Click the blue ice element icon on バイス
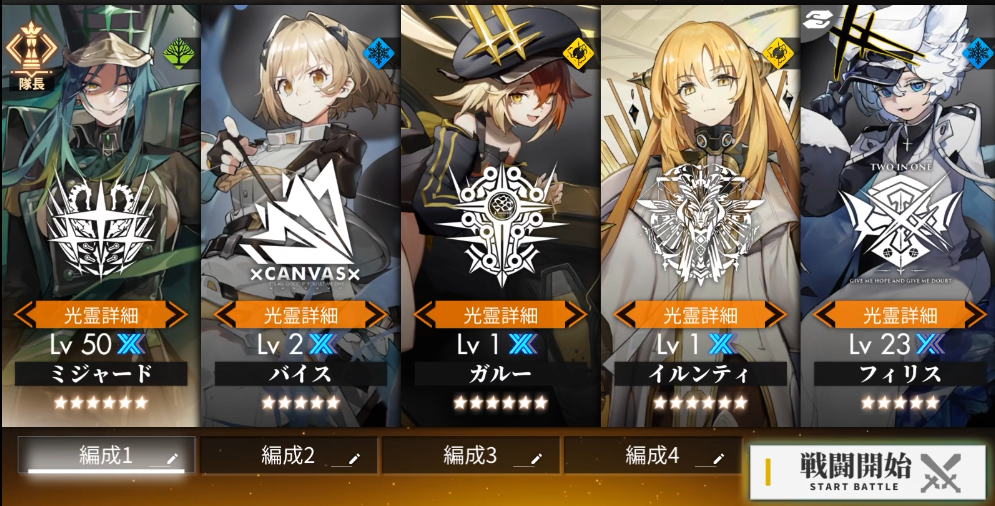 [378, 53]
